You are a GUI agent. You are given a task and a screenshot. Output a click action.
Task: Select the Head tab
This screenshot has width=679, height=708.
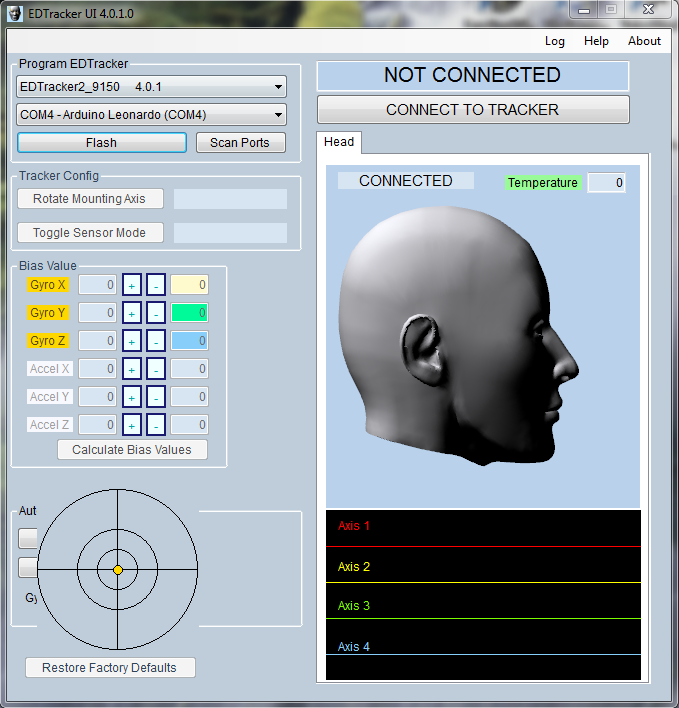[339, 142]
